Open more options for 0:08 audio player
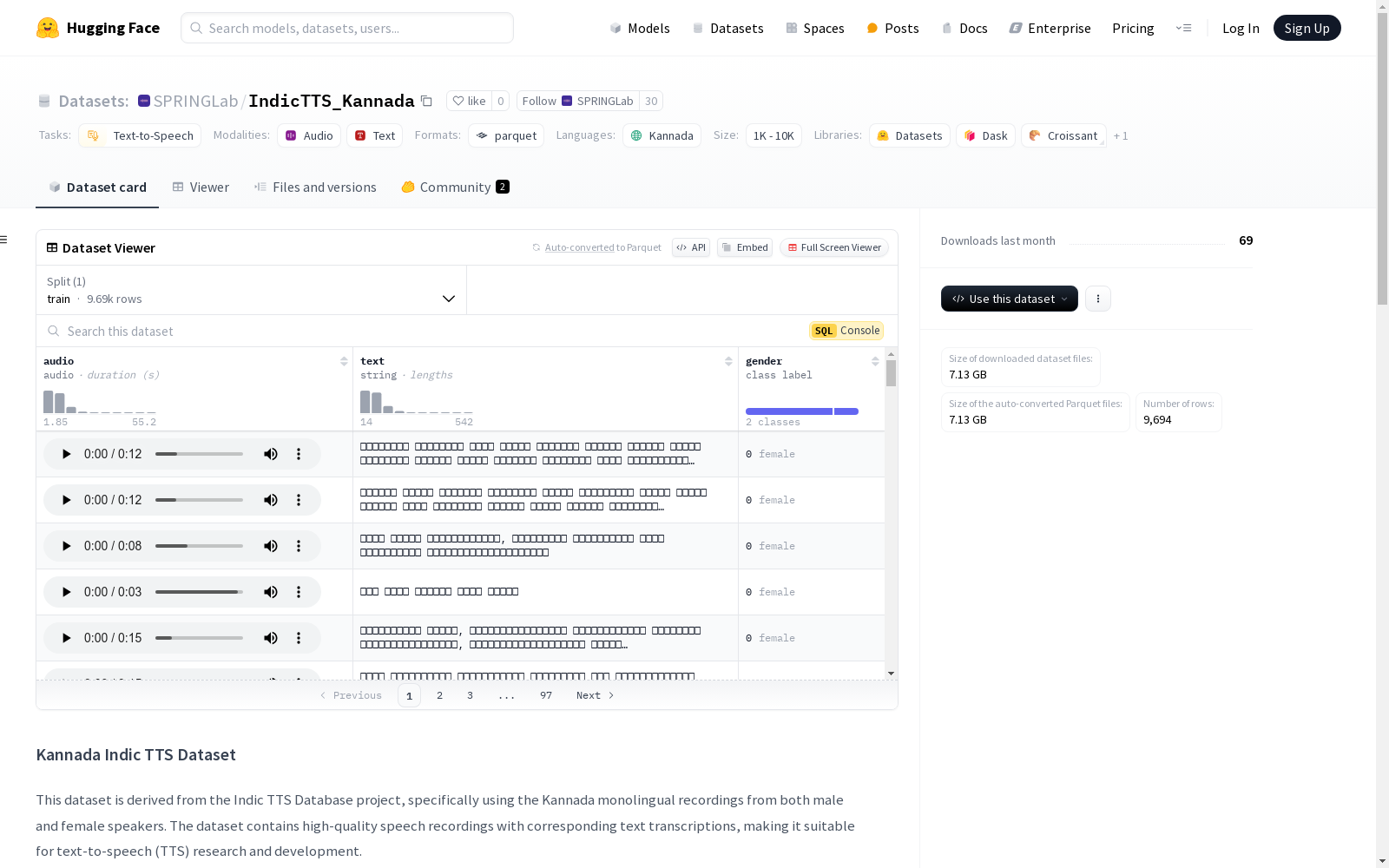This screenshot has height=868, width=1389. 299,546
